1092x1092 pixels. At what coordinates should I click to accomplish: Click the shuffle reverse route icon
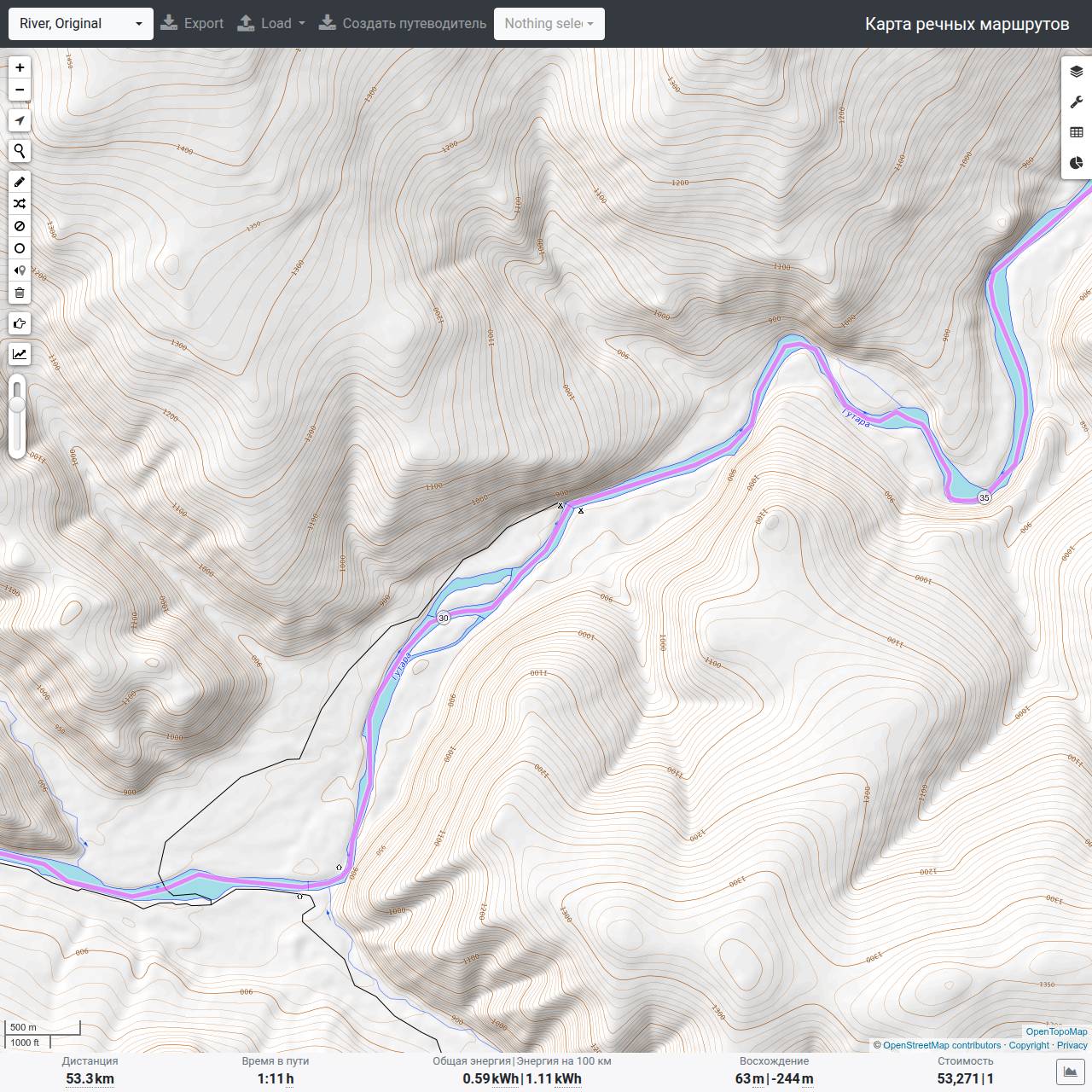[x=20, y=204]
